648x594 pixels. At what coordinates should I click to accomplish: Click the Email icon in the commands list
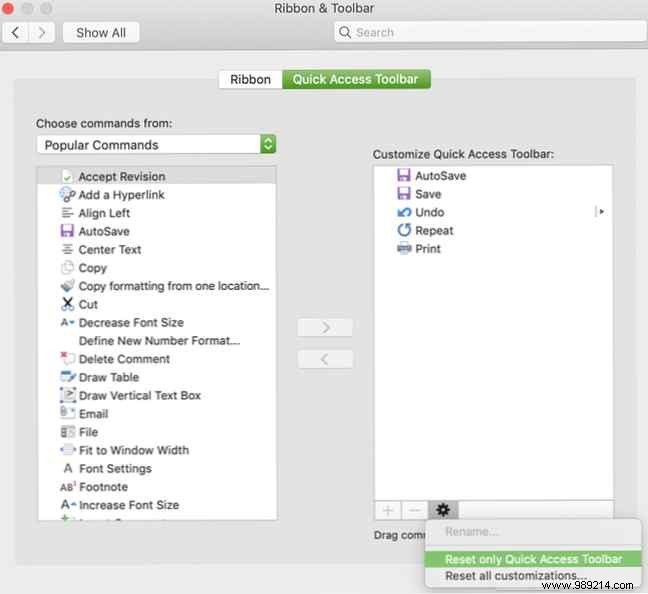(68, 413)
